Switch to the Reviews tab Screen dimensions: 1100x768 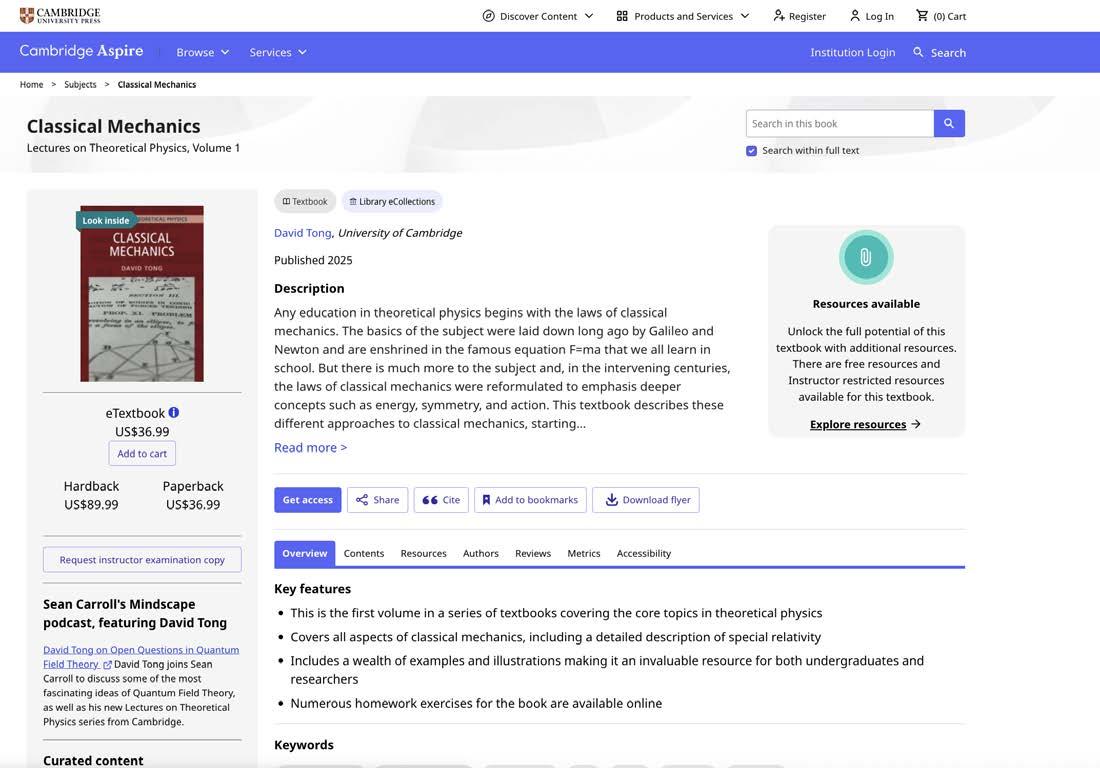click(x=533, y=553)
